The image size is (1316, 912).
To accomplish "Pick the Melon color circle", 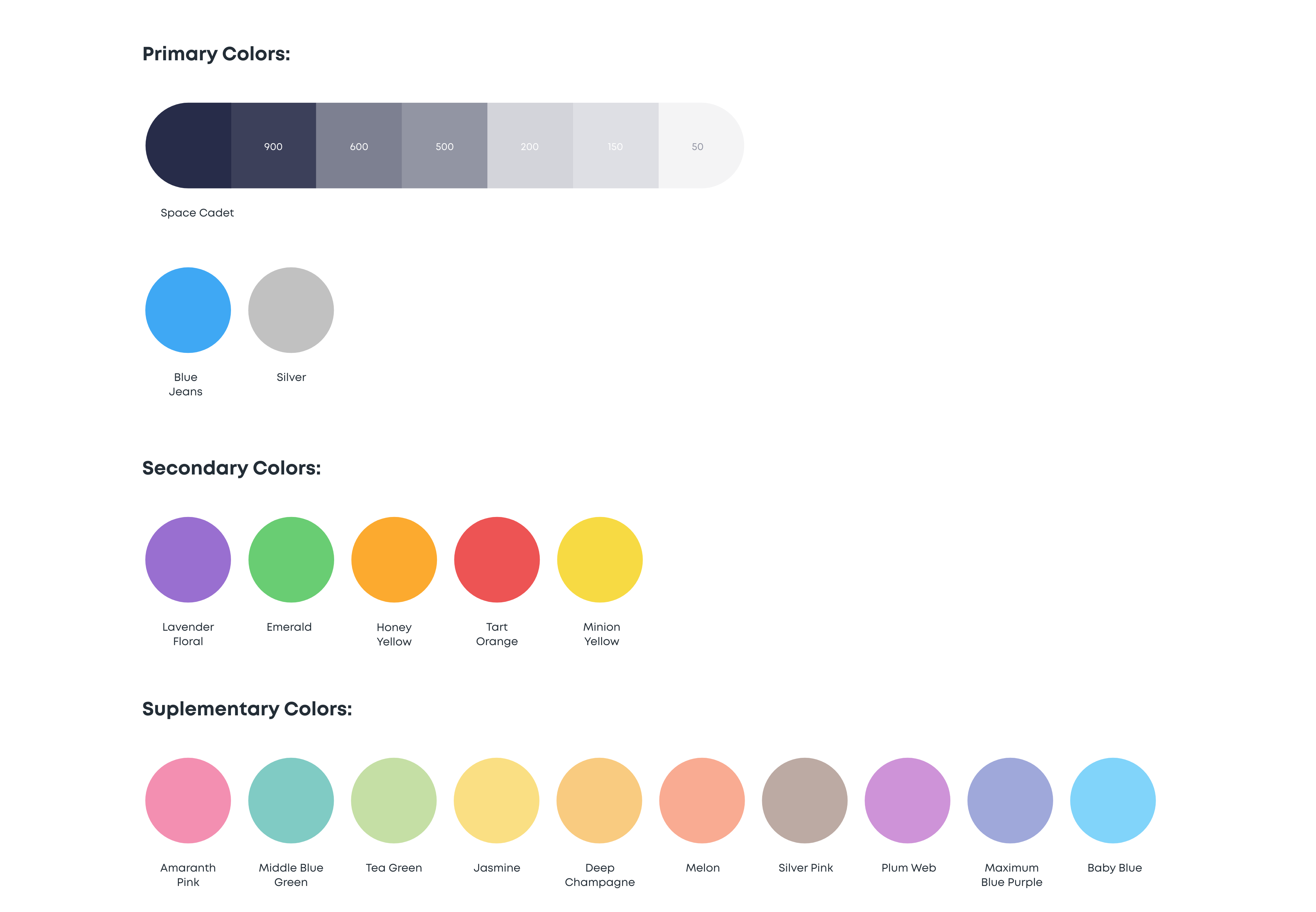I will (x=702, y=800).
